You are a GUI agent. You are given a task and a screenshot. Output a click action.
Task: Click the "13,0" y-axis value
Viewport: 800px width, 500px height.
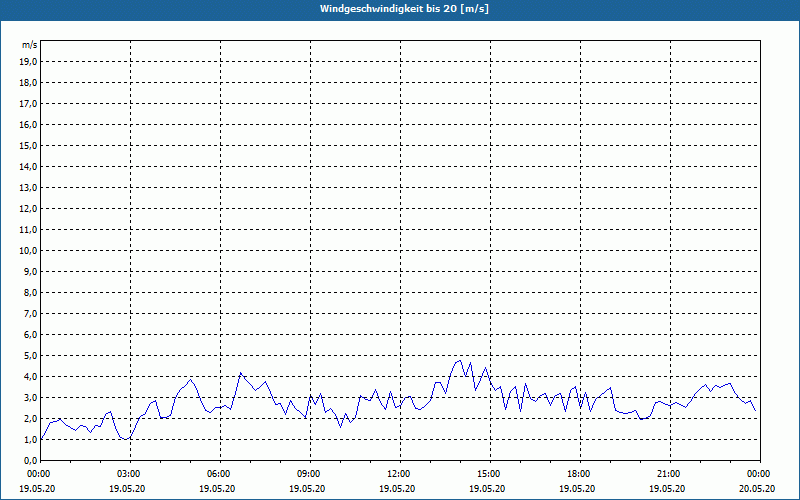click(28, 188)
